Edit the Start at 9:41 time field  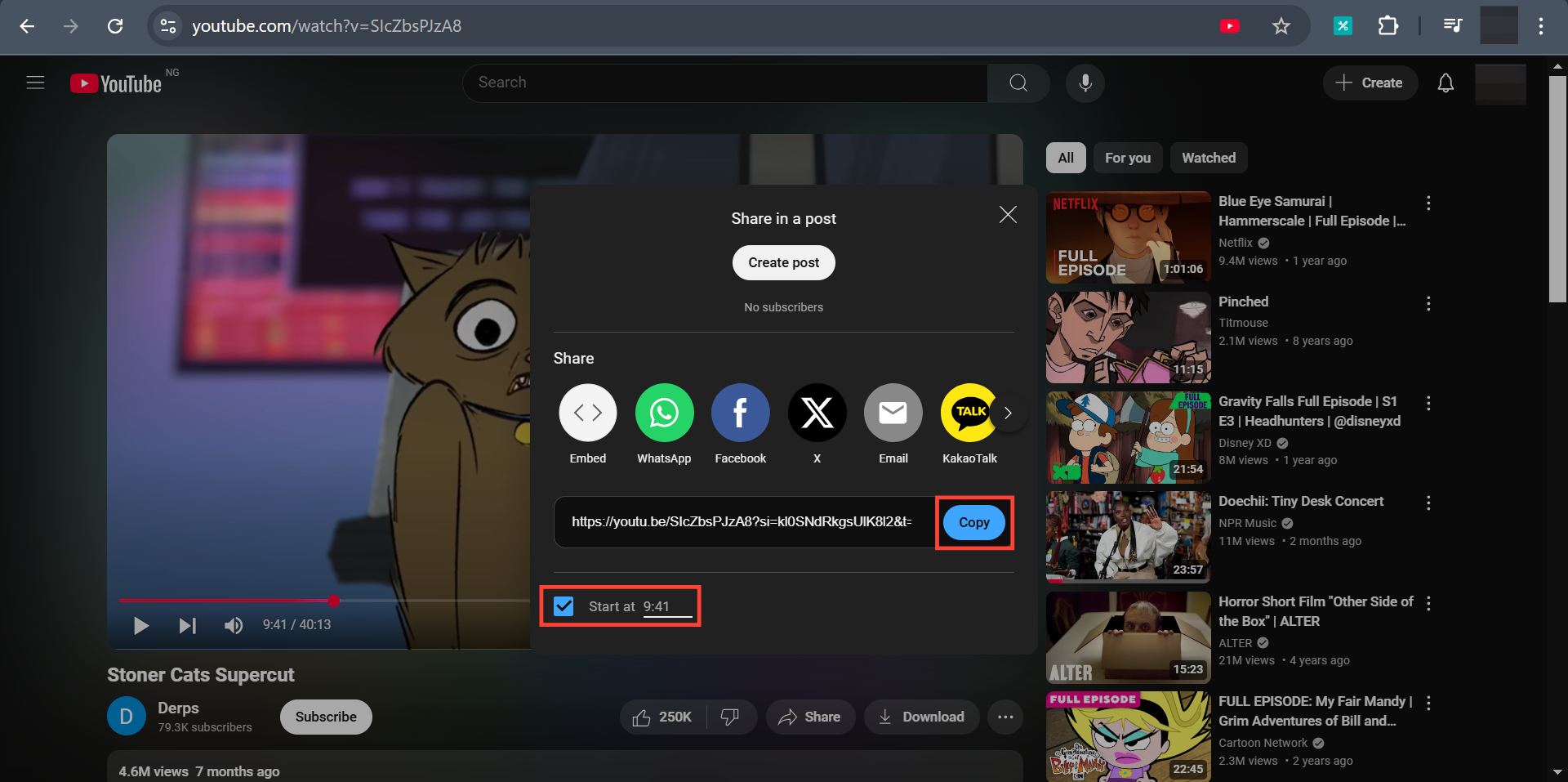tap(667, 606)
